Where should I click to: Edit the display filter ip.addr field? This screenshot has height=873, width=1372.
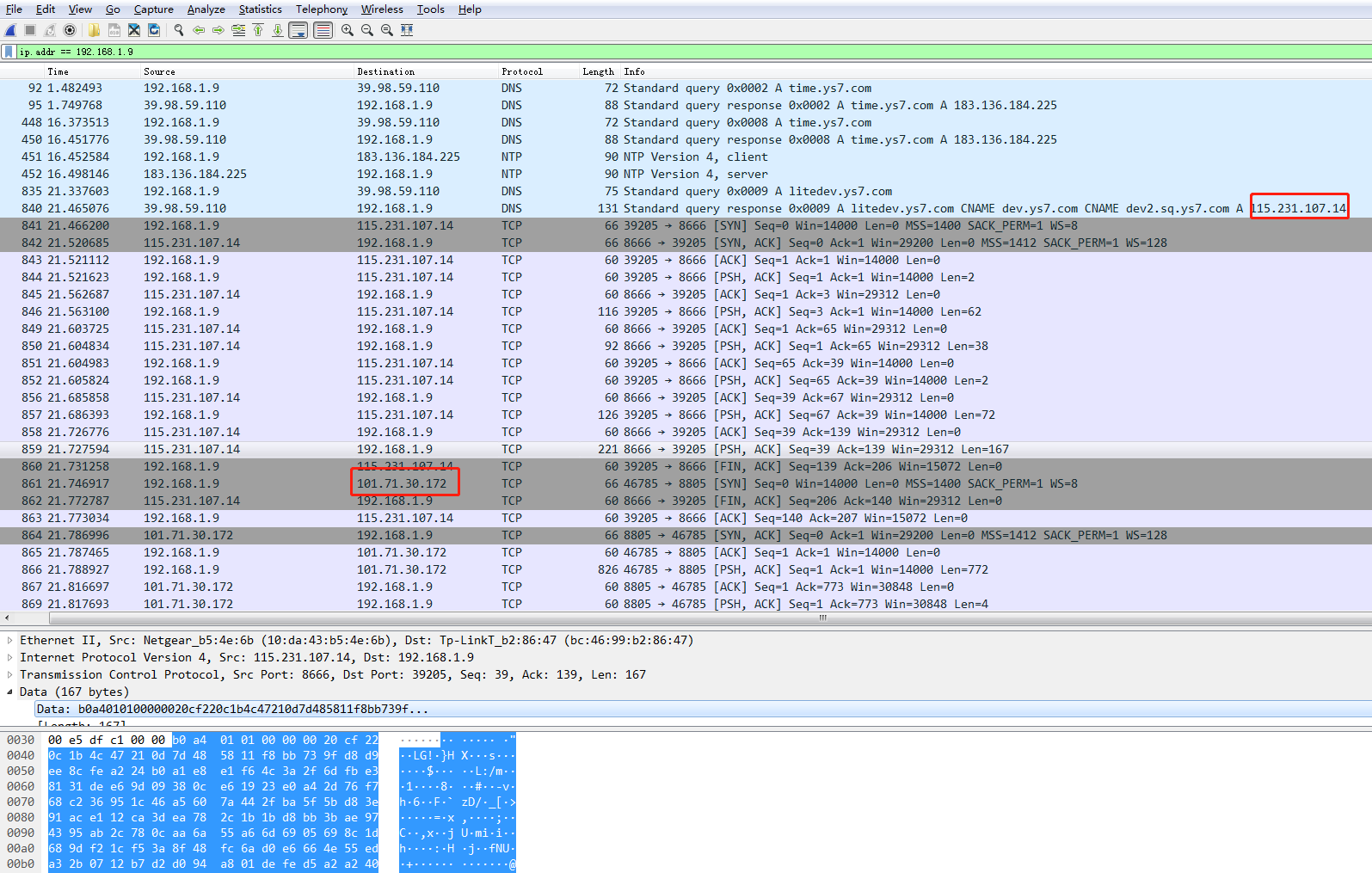point(693,52)
